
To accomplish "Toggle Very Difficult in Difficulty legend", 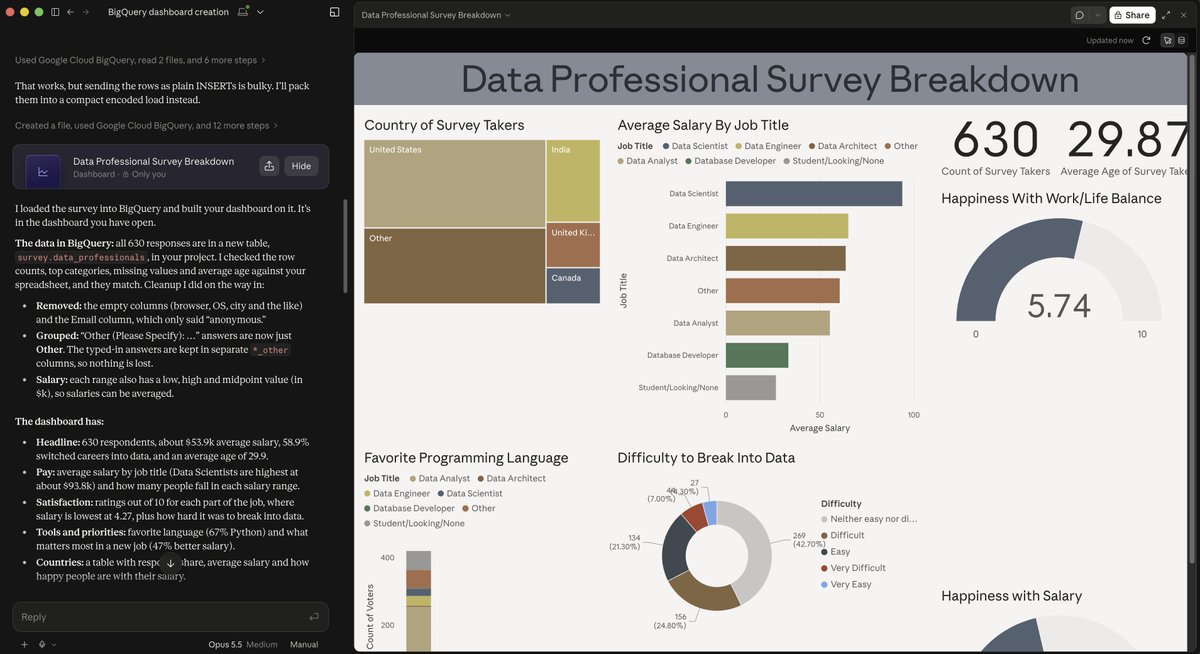I will click(853, 567).
